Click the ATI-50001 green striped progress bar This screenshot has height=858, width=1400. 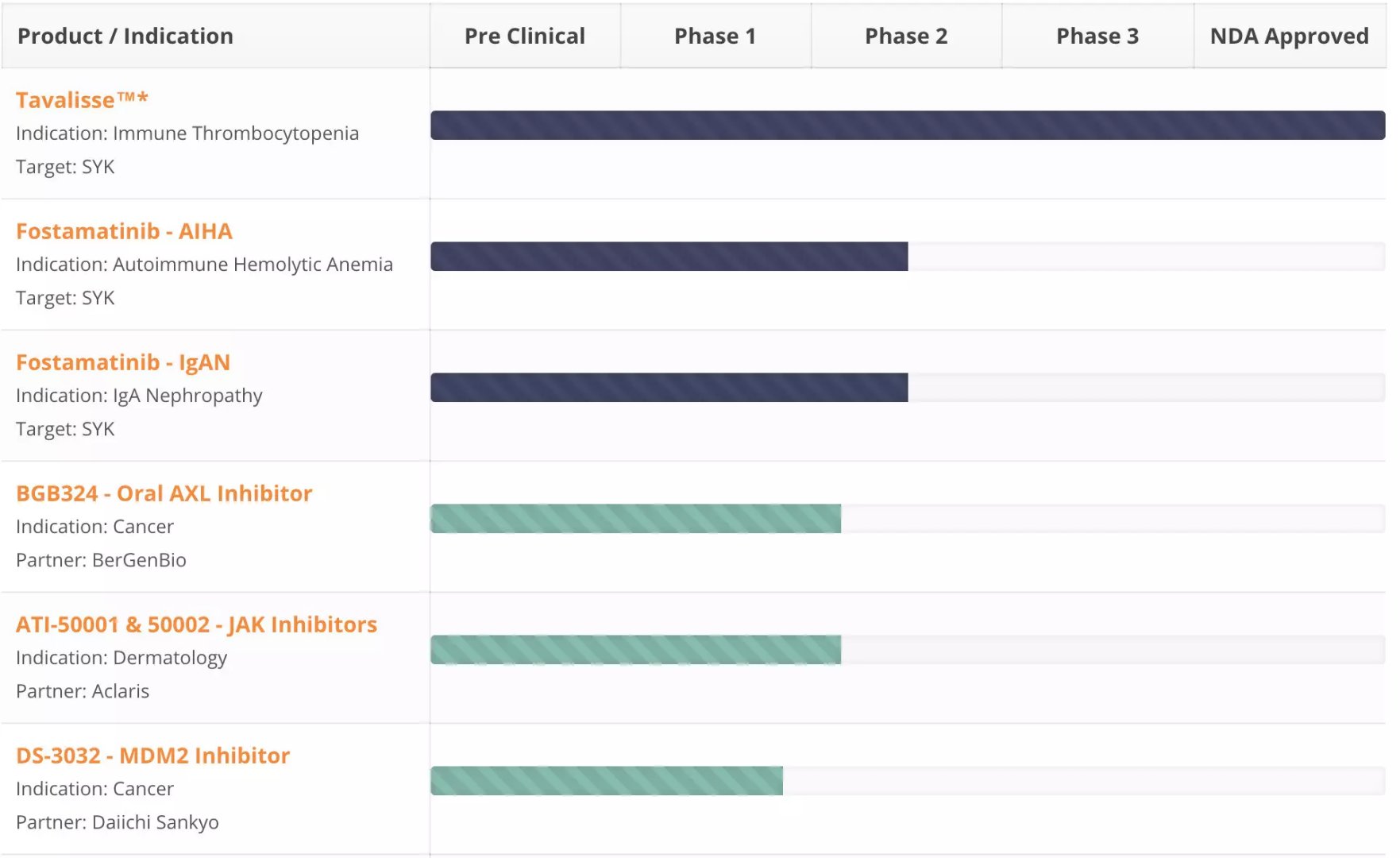[x=635, y=650]
